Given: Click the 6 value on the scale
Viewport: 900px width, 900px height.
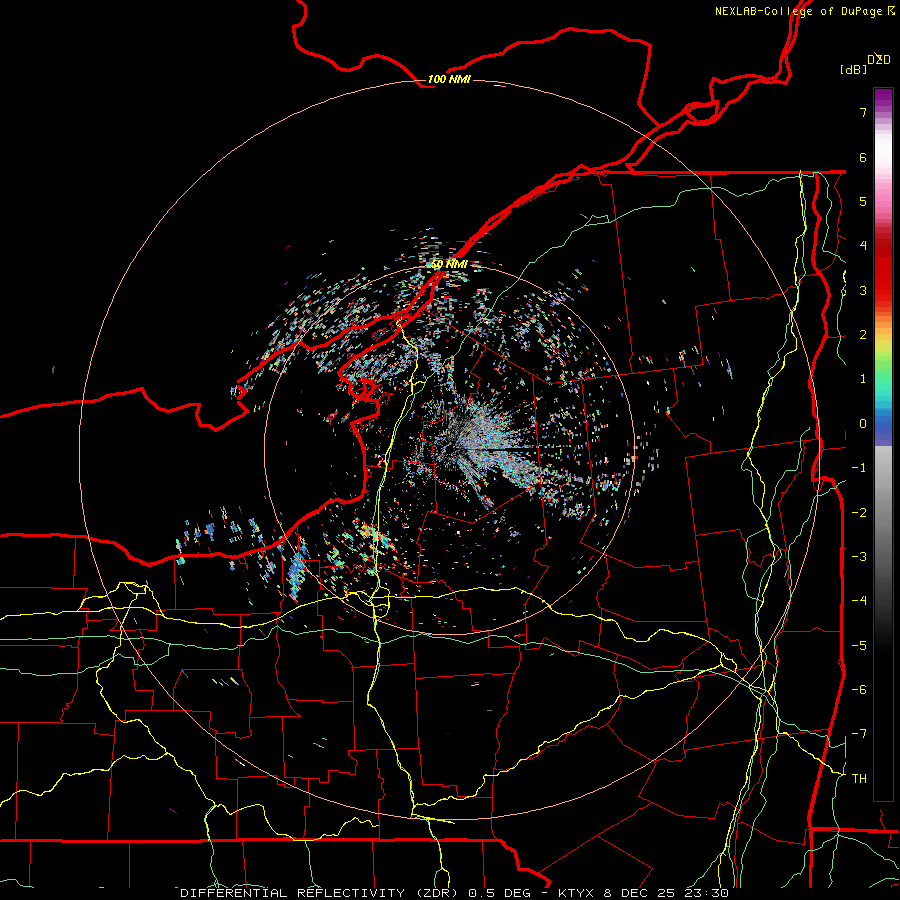Looking at the screenshot, I should pos(863,157).
